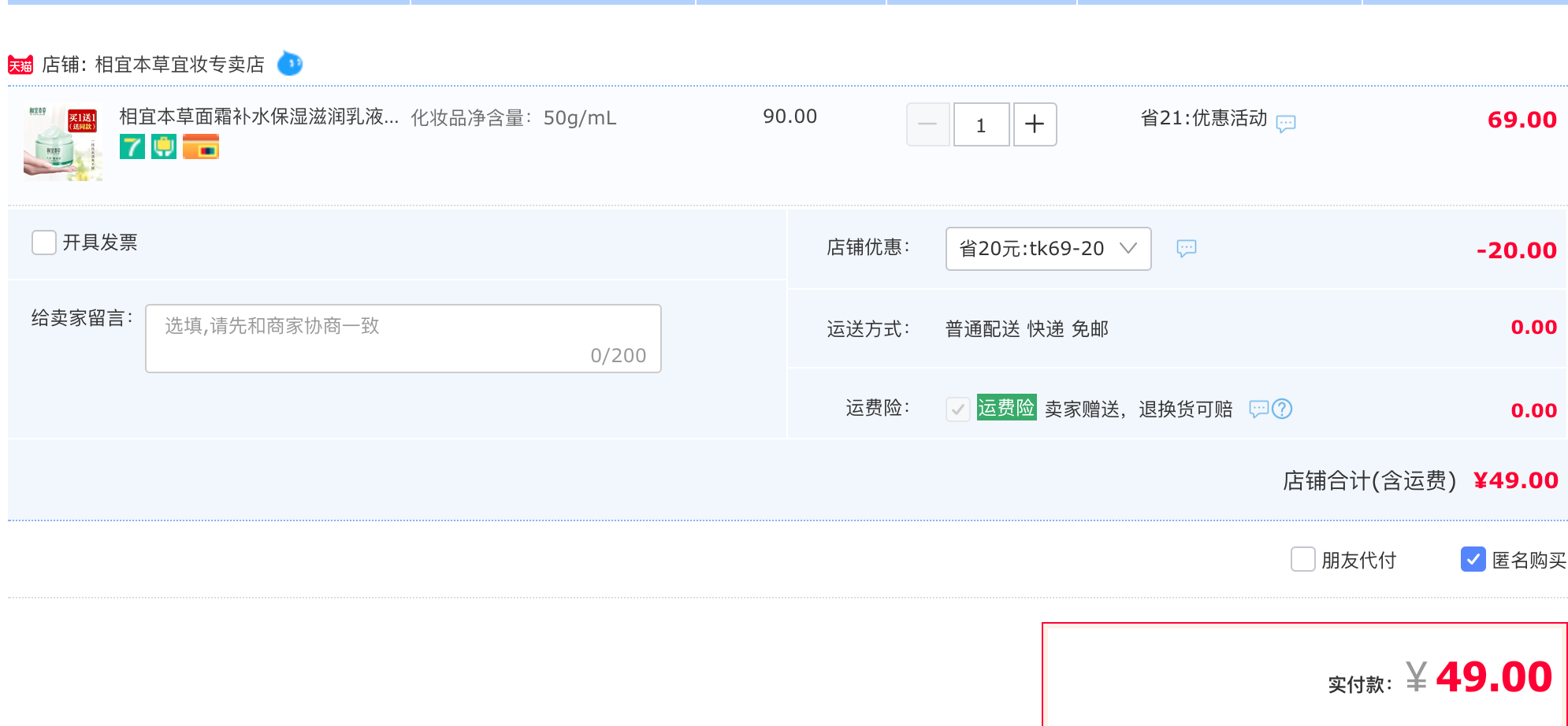This screenshot has width=1568, height=726.
Task: Click the item subtotal 69.00
Action: coord(1522,120)
